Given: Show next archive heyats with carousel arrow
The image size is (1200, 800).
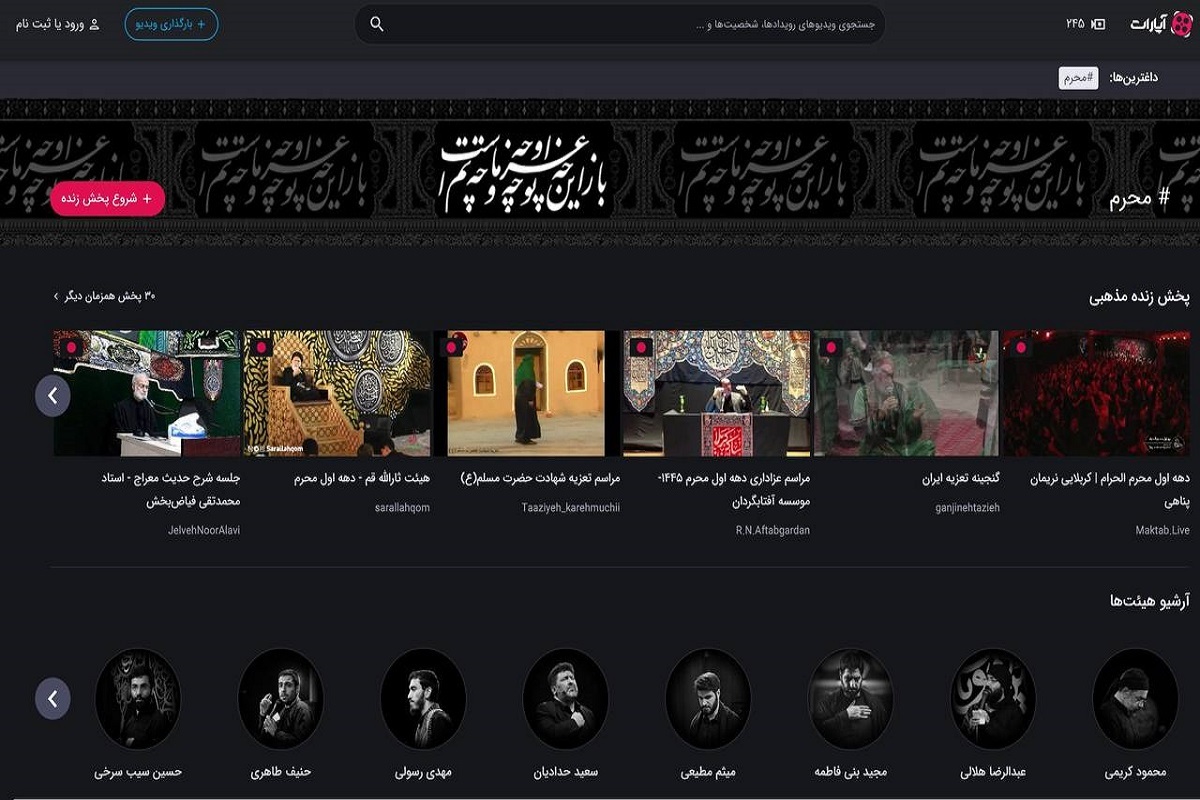Looking at the screenshot, I should (x=53, y=698).
